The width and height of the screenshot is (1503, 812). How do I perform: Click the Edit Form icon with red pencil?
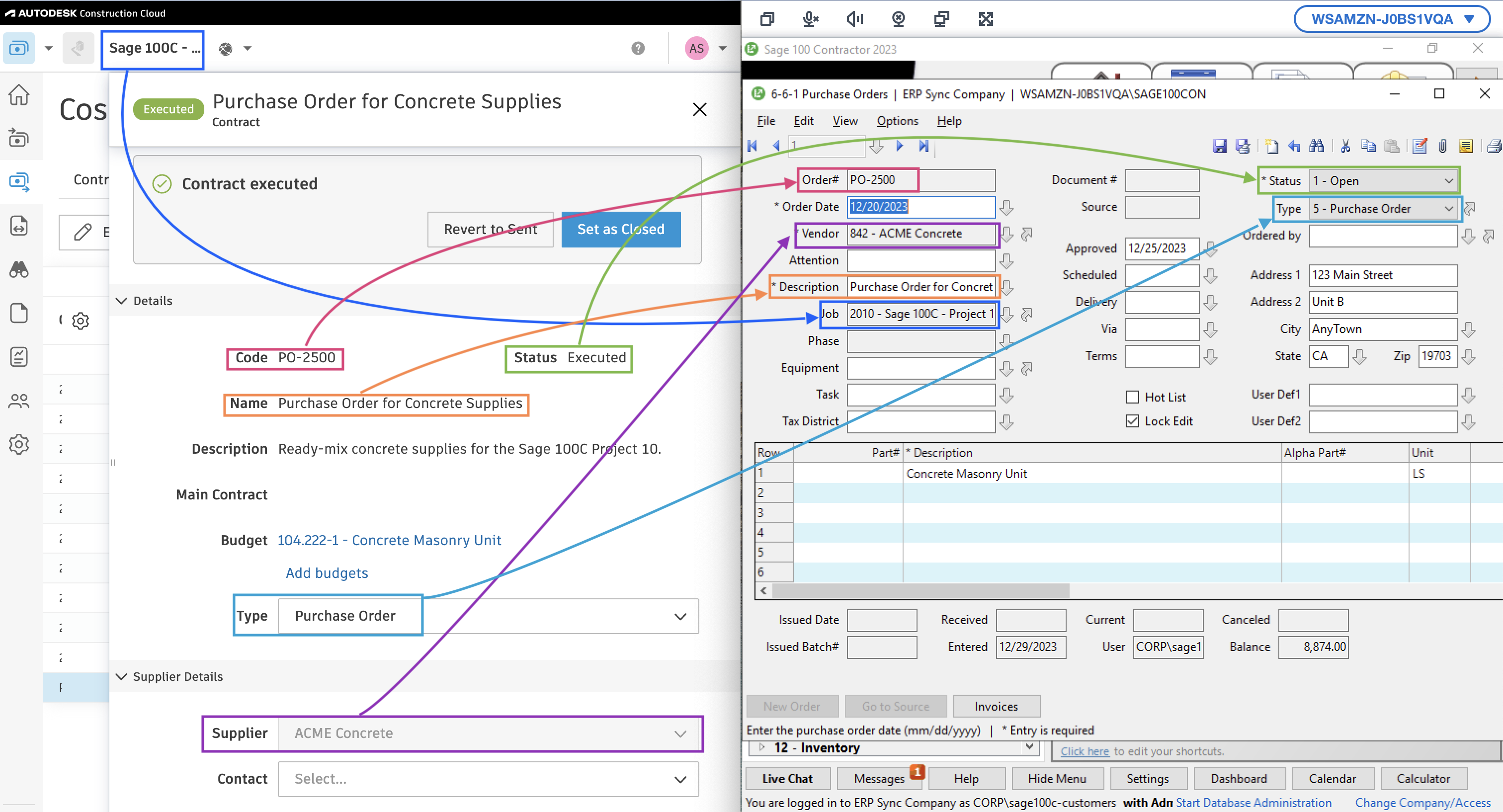click(x=1420, y=147)
